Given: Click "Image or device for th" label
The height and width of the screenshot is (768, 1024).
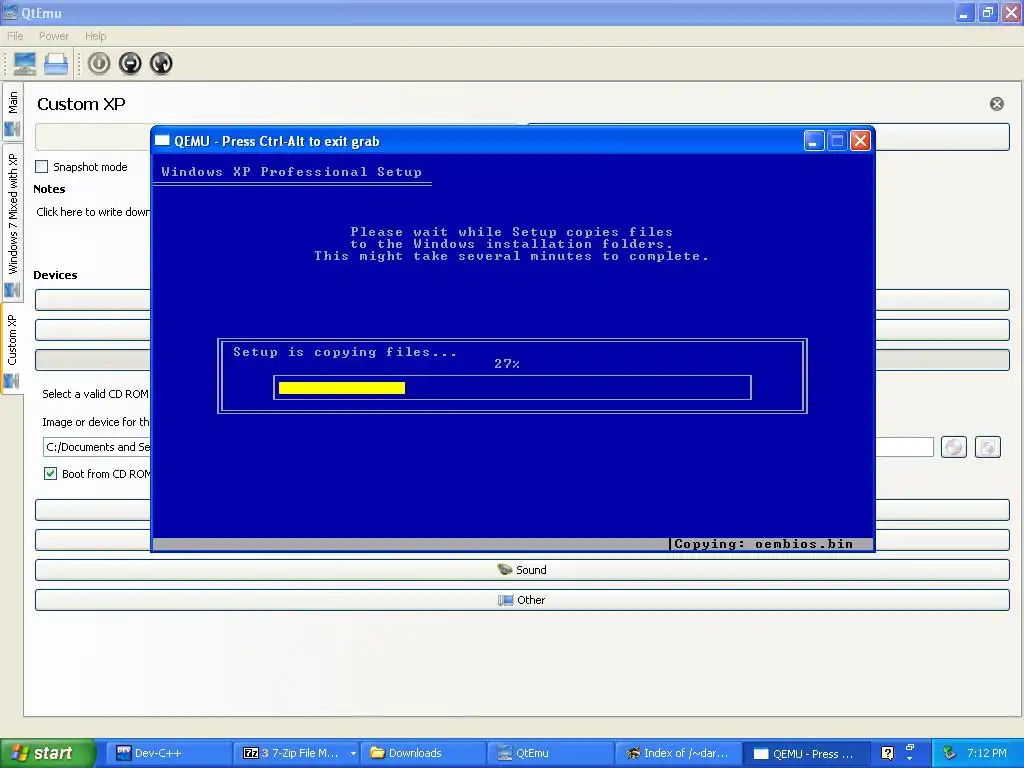Looking at the screenshot, I should click(x=96, y=422).
